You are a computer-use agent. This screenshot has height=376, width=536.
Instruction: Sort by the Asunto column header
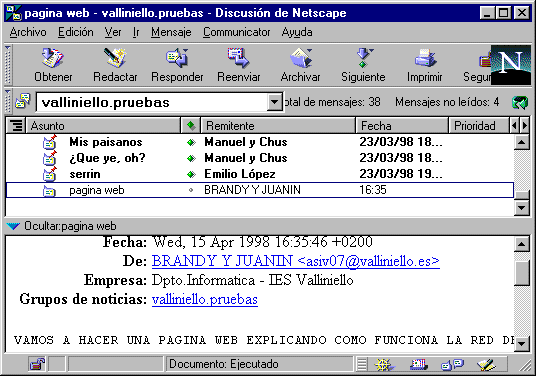[103, 125]
